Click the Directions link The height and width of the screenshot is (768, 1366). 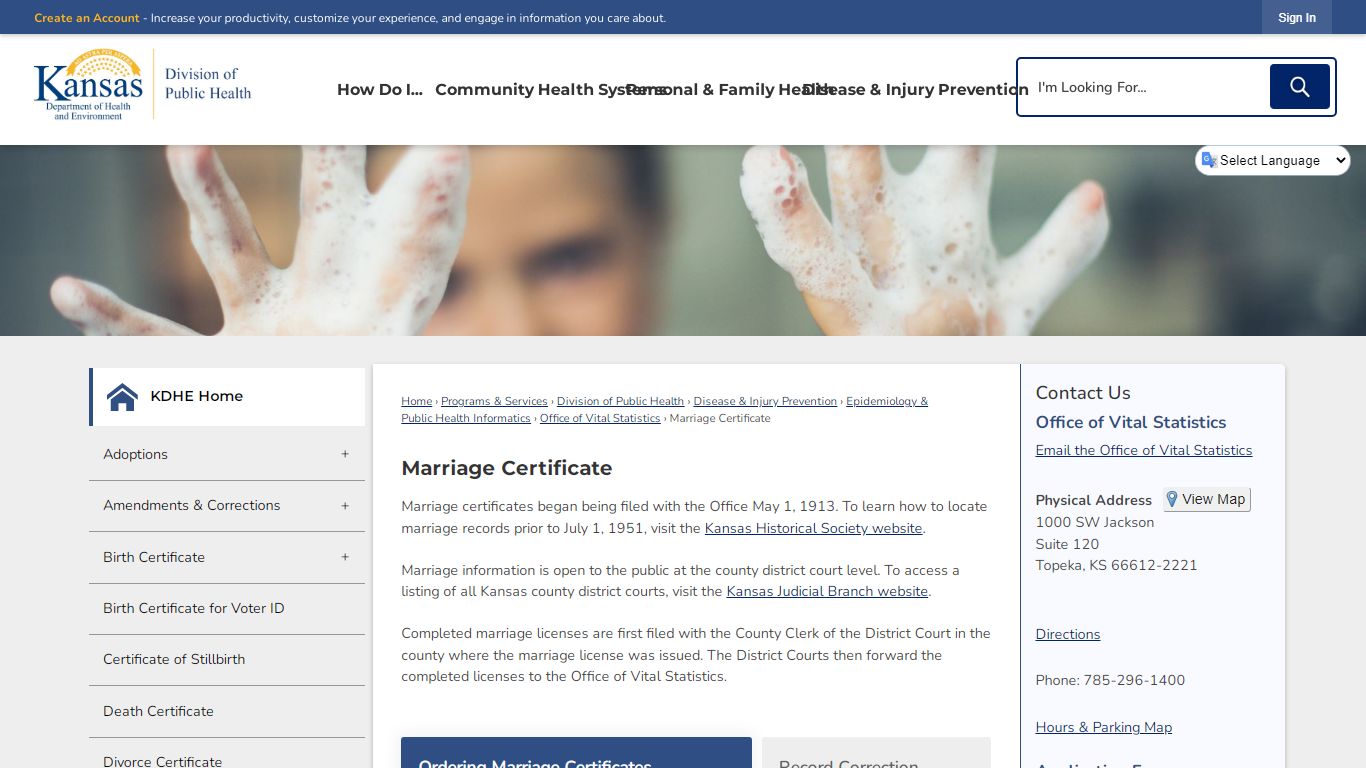coord(1068,634)
